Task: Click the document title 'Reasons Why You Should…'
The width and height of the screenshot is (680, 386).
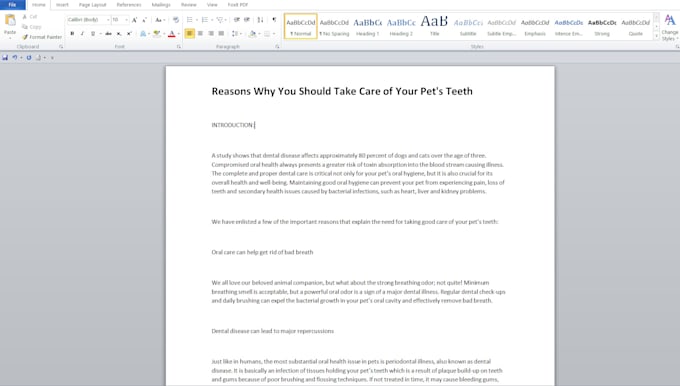Action: 342,92
